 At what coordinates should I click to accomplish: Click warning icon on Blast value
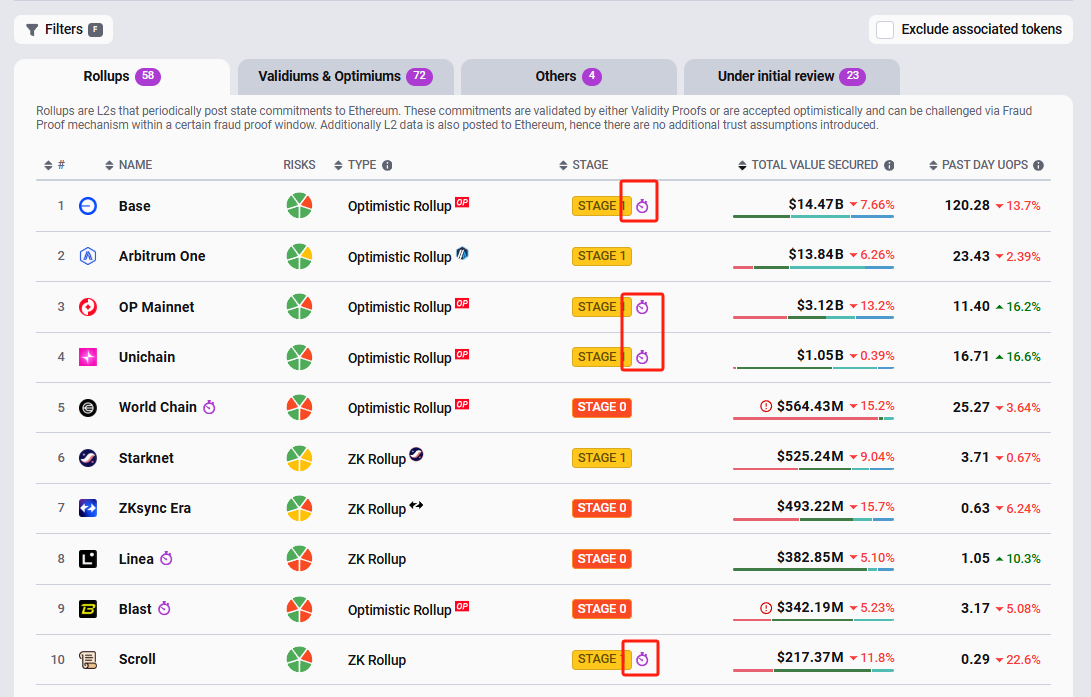click(x=766, y=608)
